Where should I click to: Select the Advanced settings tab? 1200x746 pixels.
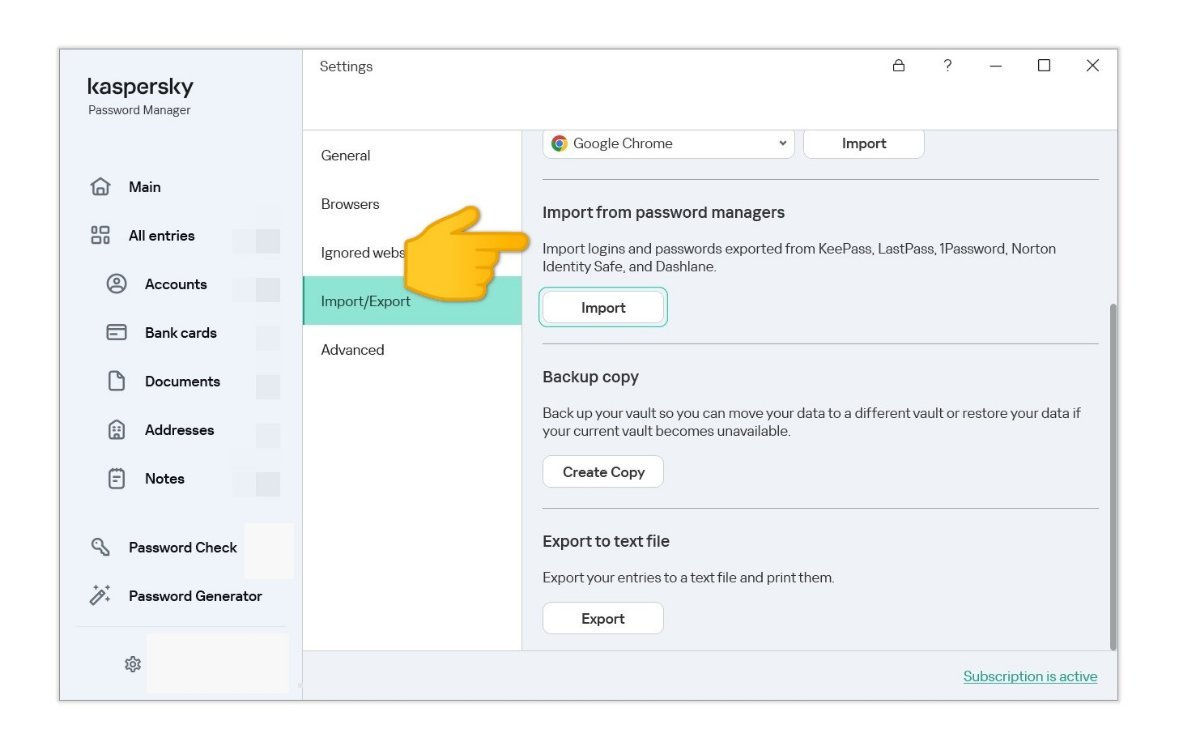(x=353, y=350)
